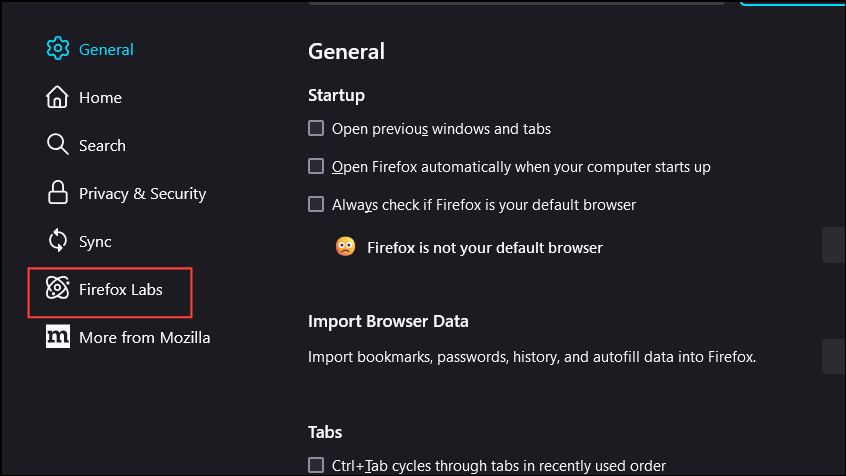The height and width of the screenshot is (476, 846).
Task: Click the Search magnifying glass icon
Action: point(57,145)
